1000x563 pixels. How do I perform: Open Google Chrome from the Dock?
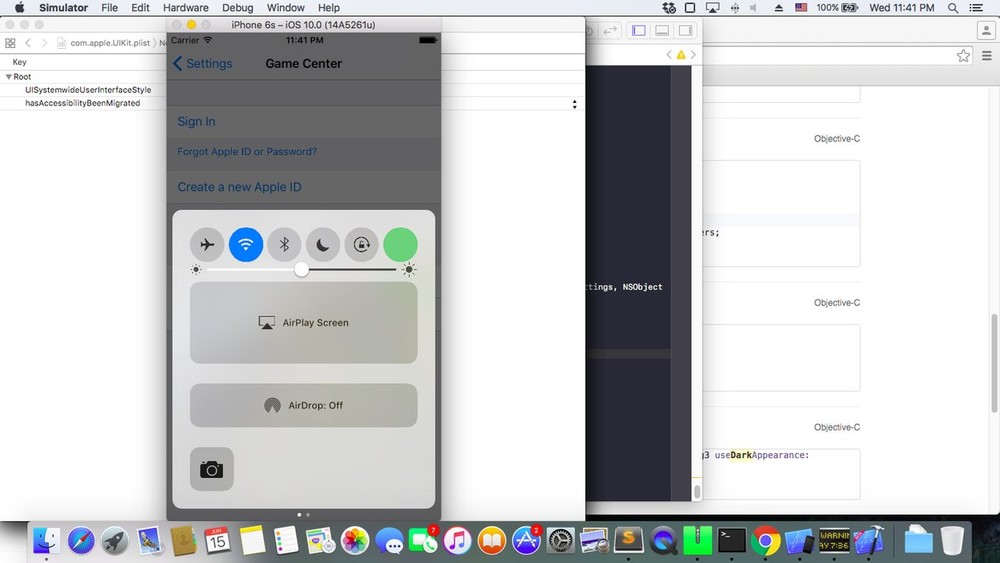coord(765,541)
